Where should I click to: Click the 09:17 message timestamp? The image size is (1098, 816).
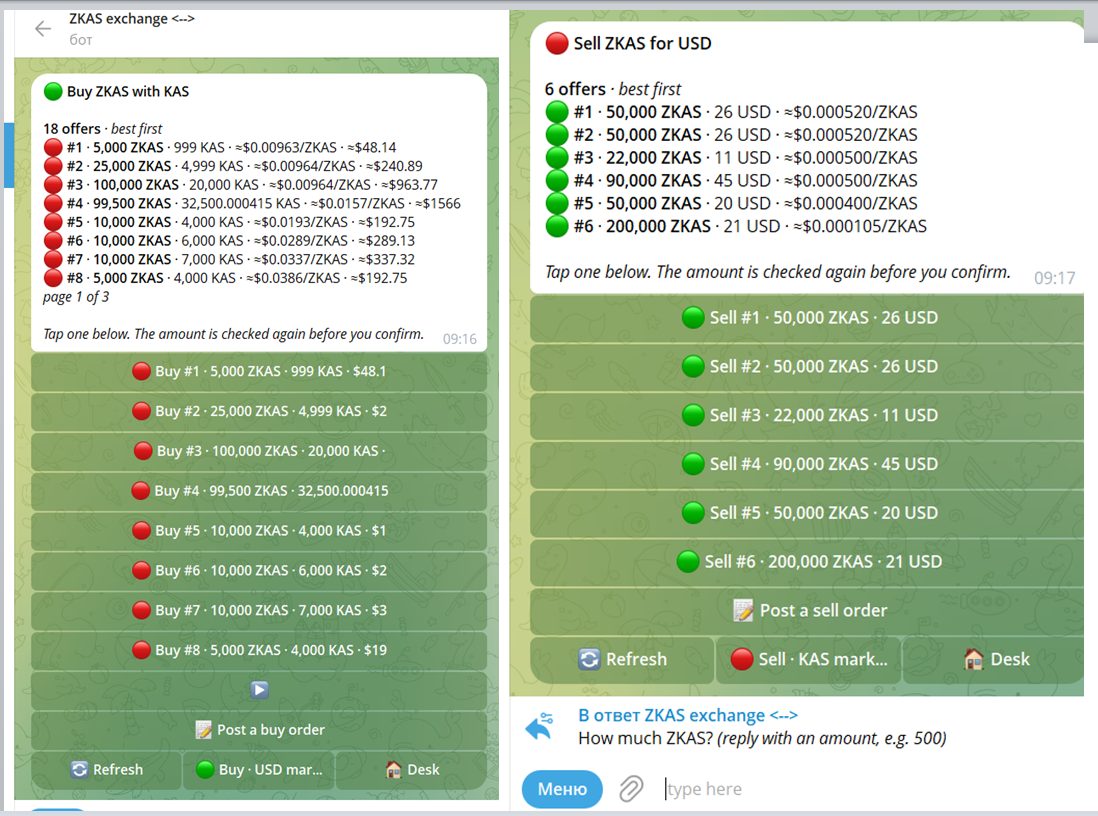[1055, 278]
